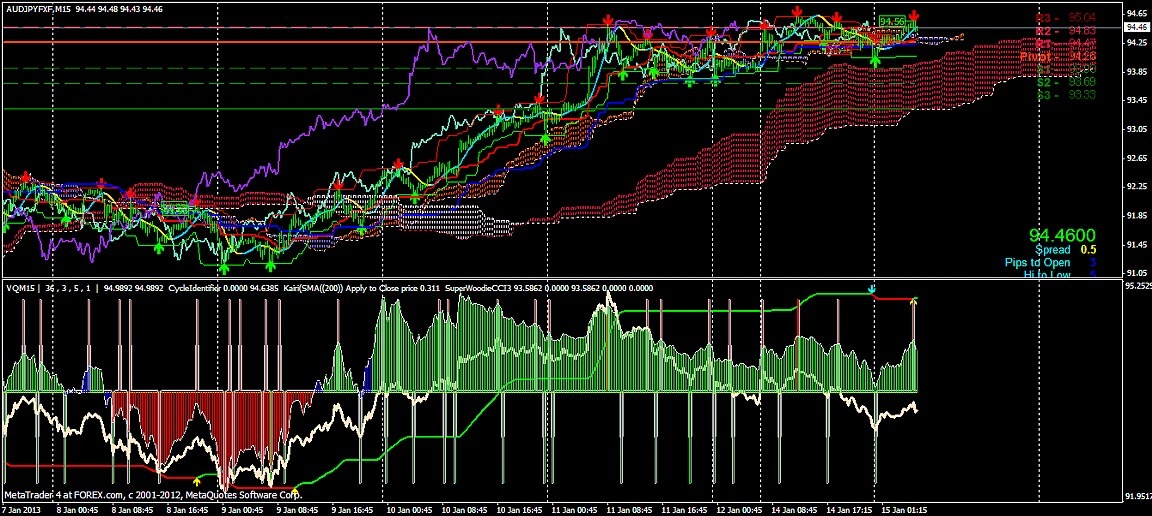Click the yellow up arrow on the red indicator line
1152x516 pixels.
[x=196, y=482]
